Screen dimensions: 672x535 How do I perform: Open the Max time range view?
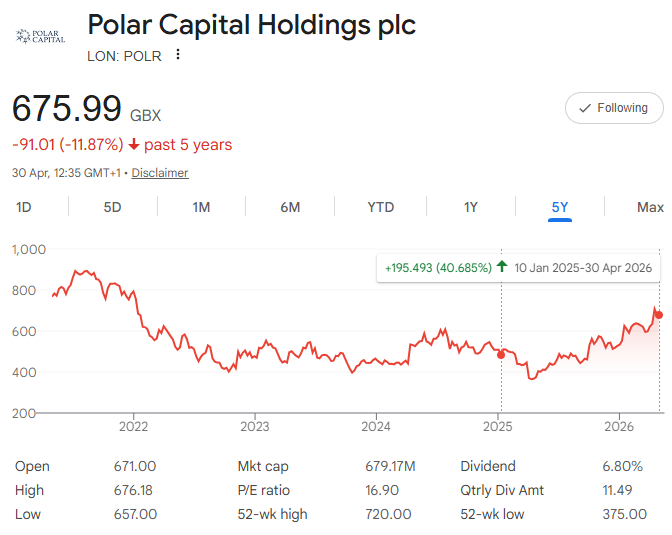pyautogui.click(x=650, y=207)
